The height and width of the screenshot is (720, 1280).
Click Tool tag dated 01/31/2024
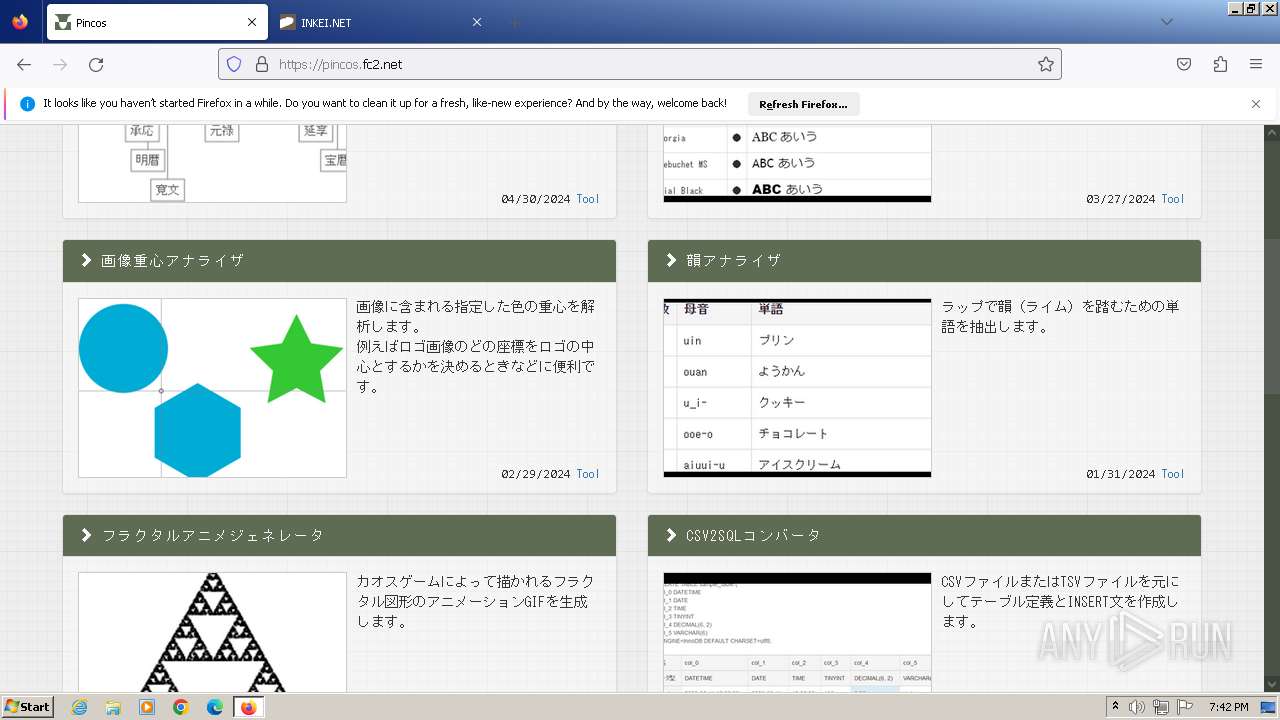coord(1173,474)
